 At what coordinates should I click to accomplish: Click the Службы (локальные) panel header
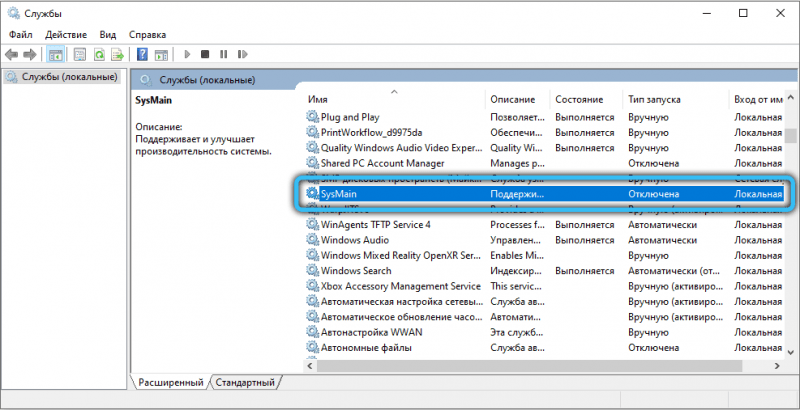click(208, 80)
